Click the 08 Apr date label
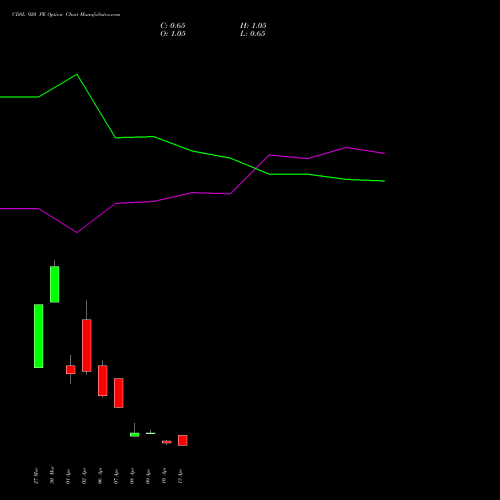This screenshot has width=500, height=500. point(132,476)
